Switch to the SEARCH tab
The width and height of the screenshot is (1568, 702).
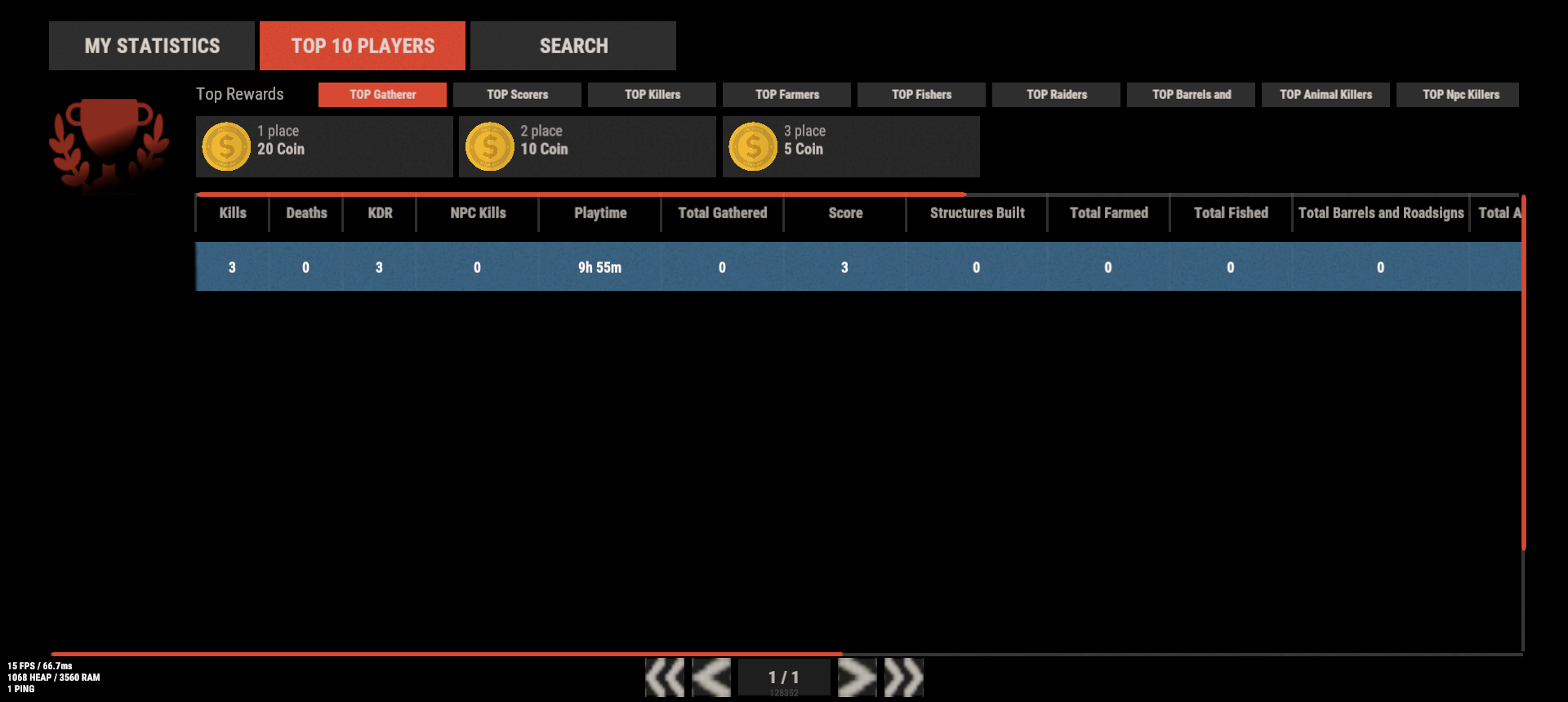[573, 46]
